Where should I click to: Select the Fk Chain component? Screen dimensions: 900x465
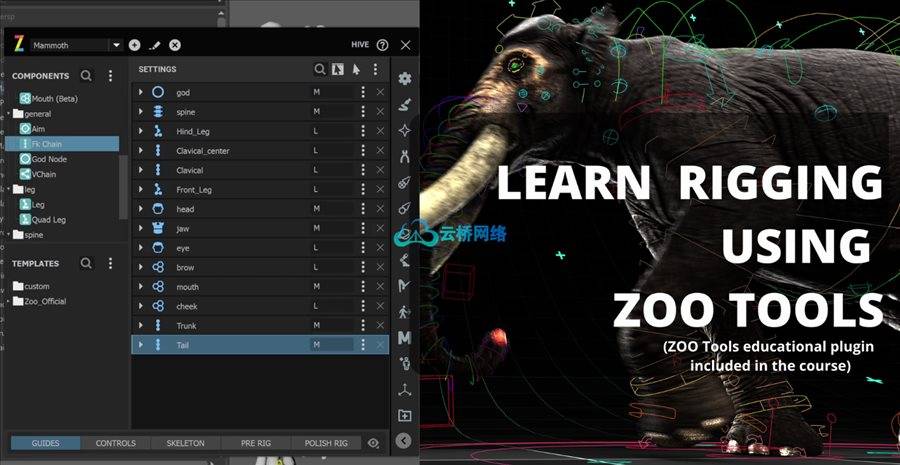pos(62,144)
